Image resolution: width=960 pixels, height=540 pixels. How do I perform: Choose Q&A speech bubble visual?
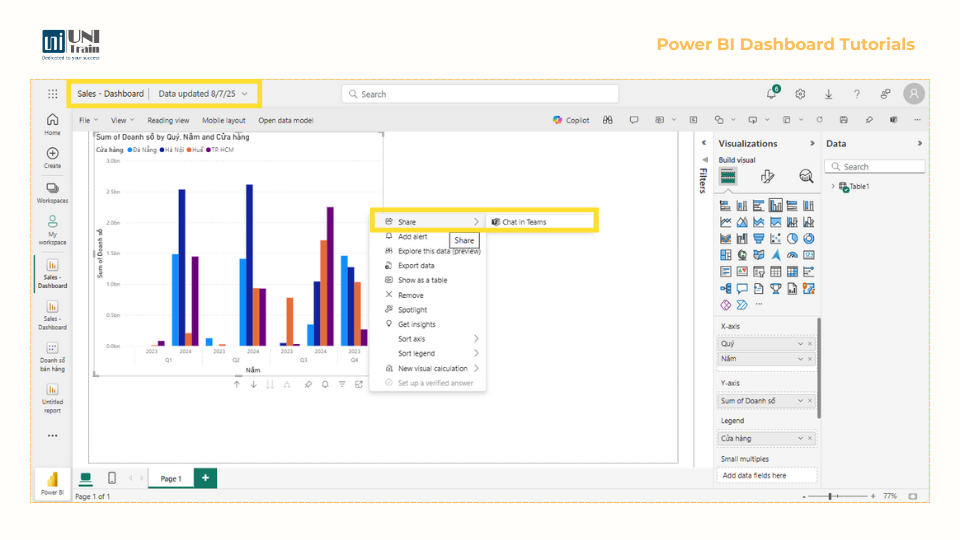[x=742, y=288]
